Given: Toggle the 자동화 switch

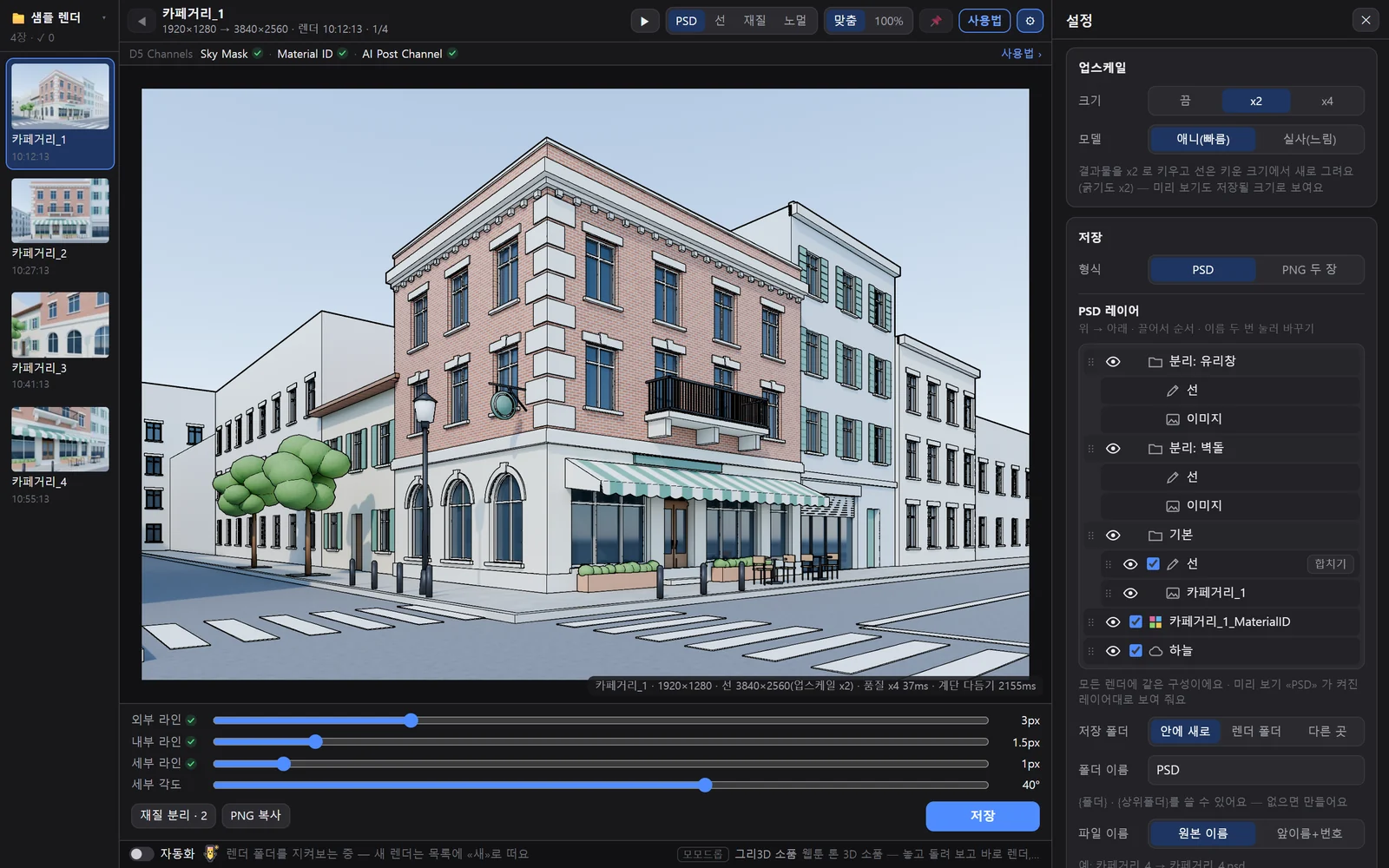Looking at the screenshot, I should pos(142,854).
